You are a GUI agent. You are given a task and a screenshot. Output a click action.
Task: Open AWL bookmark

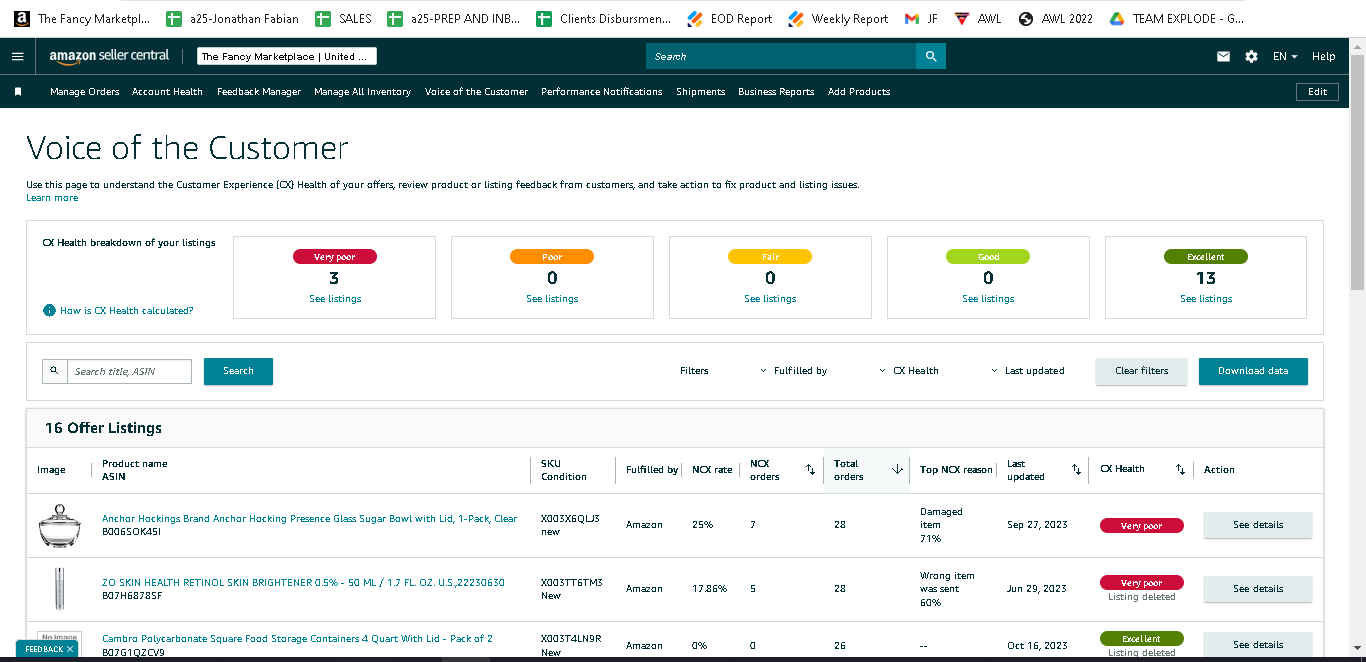coord(977,18)
